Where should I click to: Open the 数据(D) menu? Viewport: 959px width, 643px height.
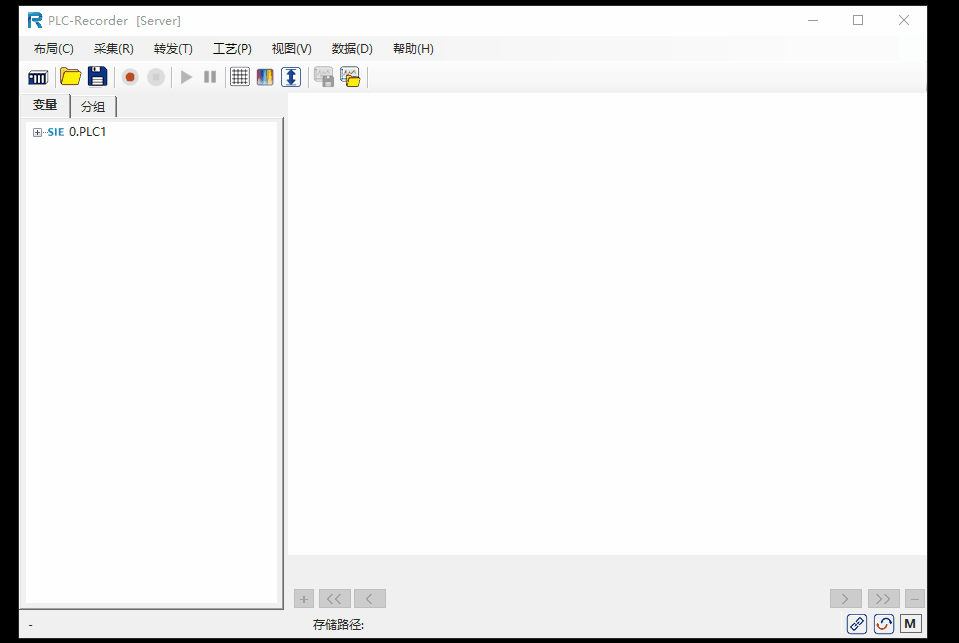click(352, 49)
